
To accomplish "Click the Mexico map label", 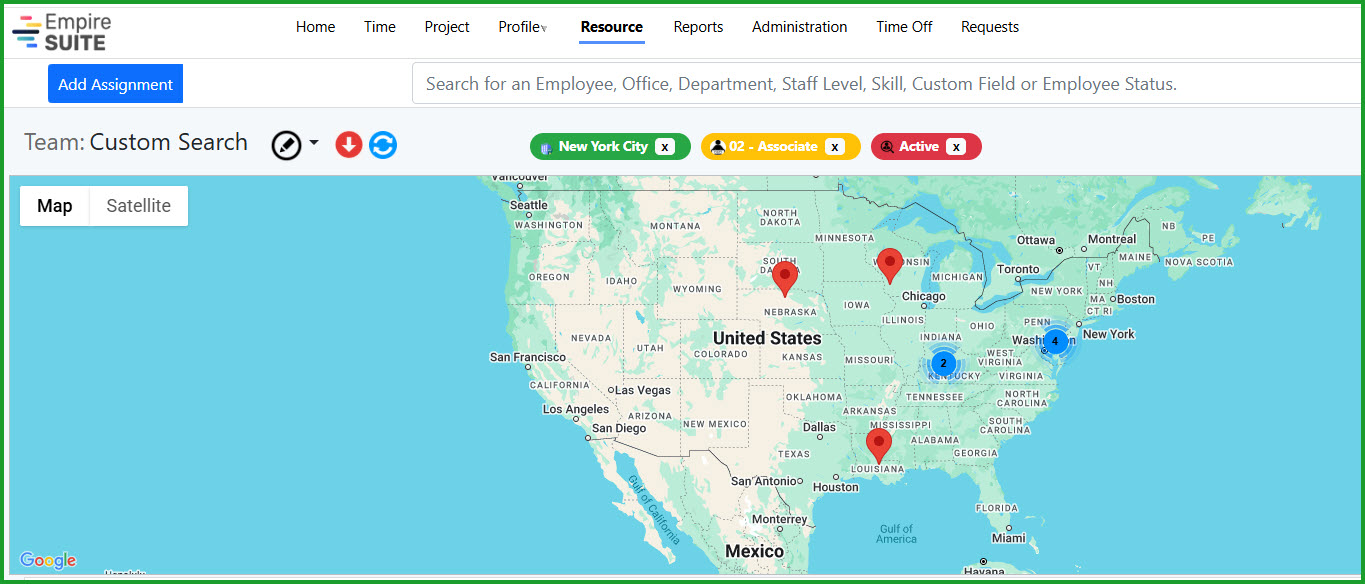I will [754, 551].
